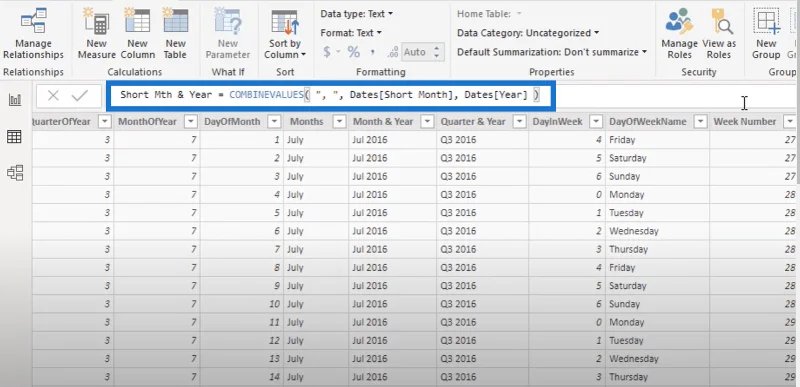Click the Jul 2016 cell in day 1 row
The width and height of the screenshot is (800, 387).
click(x=393, y=140)
